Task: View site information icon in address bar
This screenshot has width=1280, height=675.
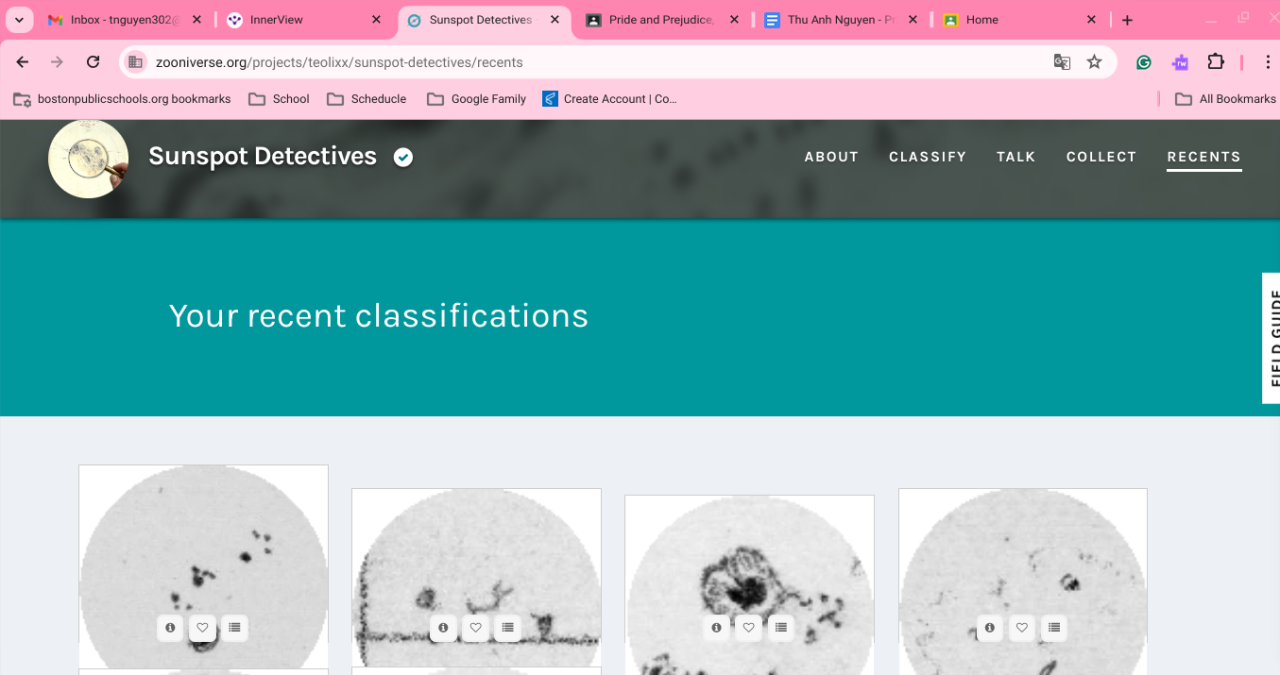Action: pos(136,62)
